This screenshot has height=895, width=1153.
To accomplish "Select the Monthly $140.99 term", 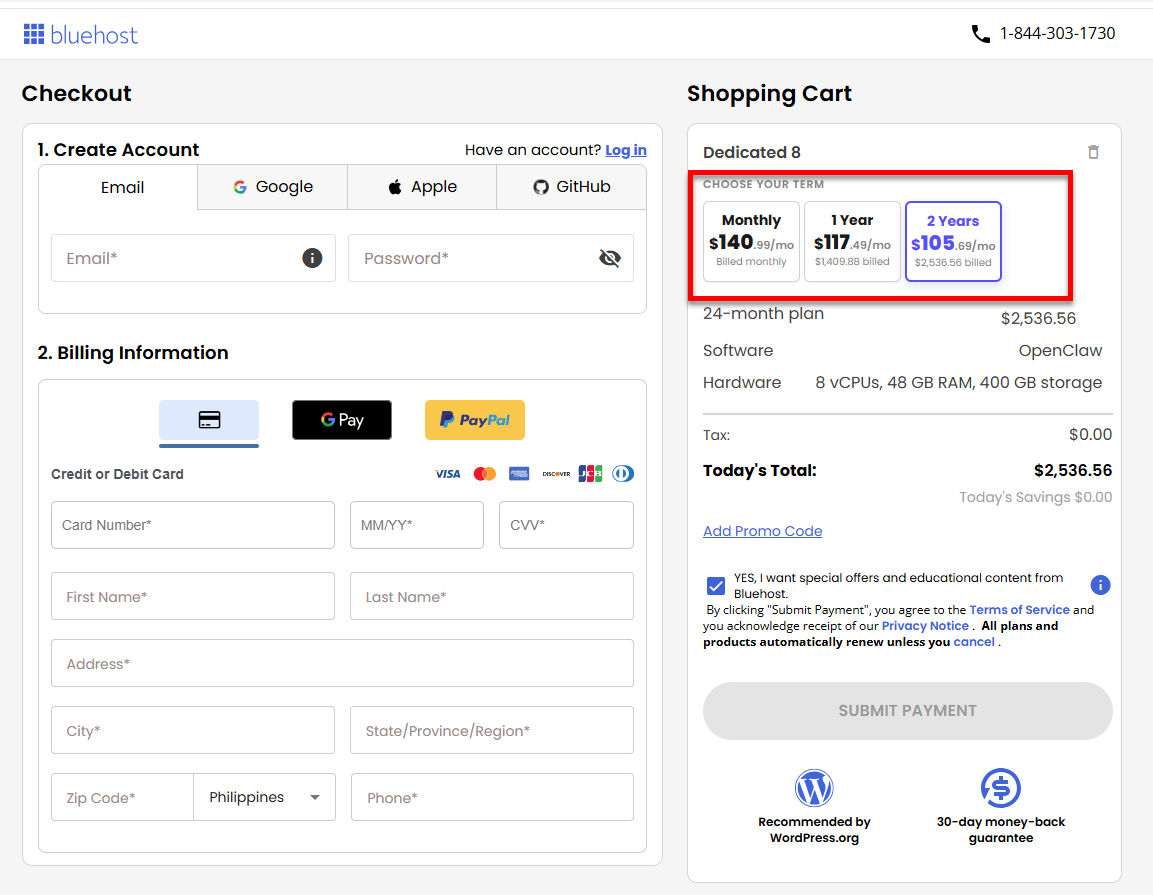I will point(752,241).
